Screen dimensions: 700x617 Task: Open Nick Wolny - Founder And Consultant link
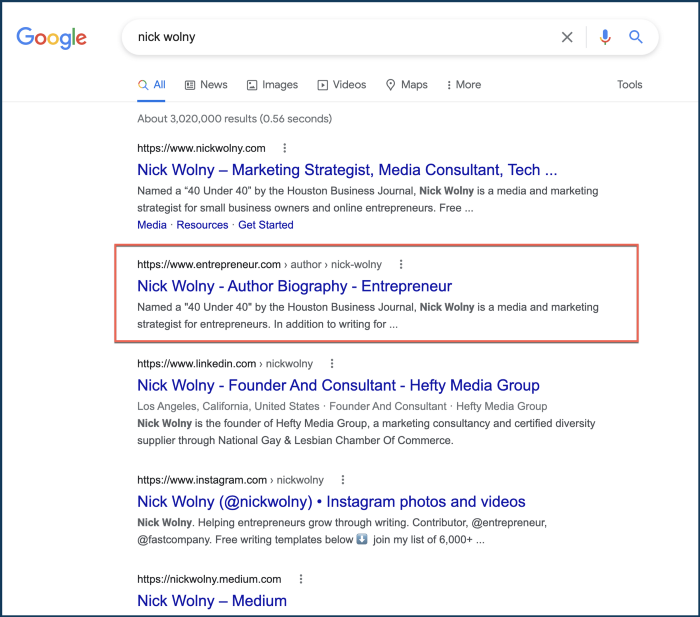(x=338, y=385)
